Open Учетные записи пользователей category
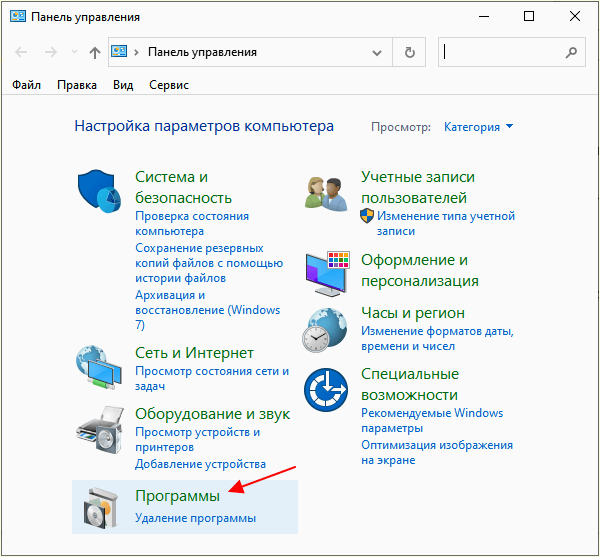Image resolution: width=600 pixels, height=557 pixels. pyautogui.click(x=418, y=187)
